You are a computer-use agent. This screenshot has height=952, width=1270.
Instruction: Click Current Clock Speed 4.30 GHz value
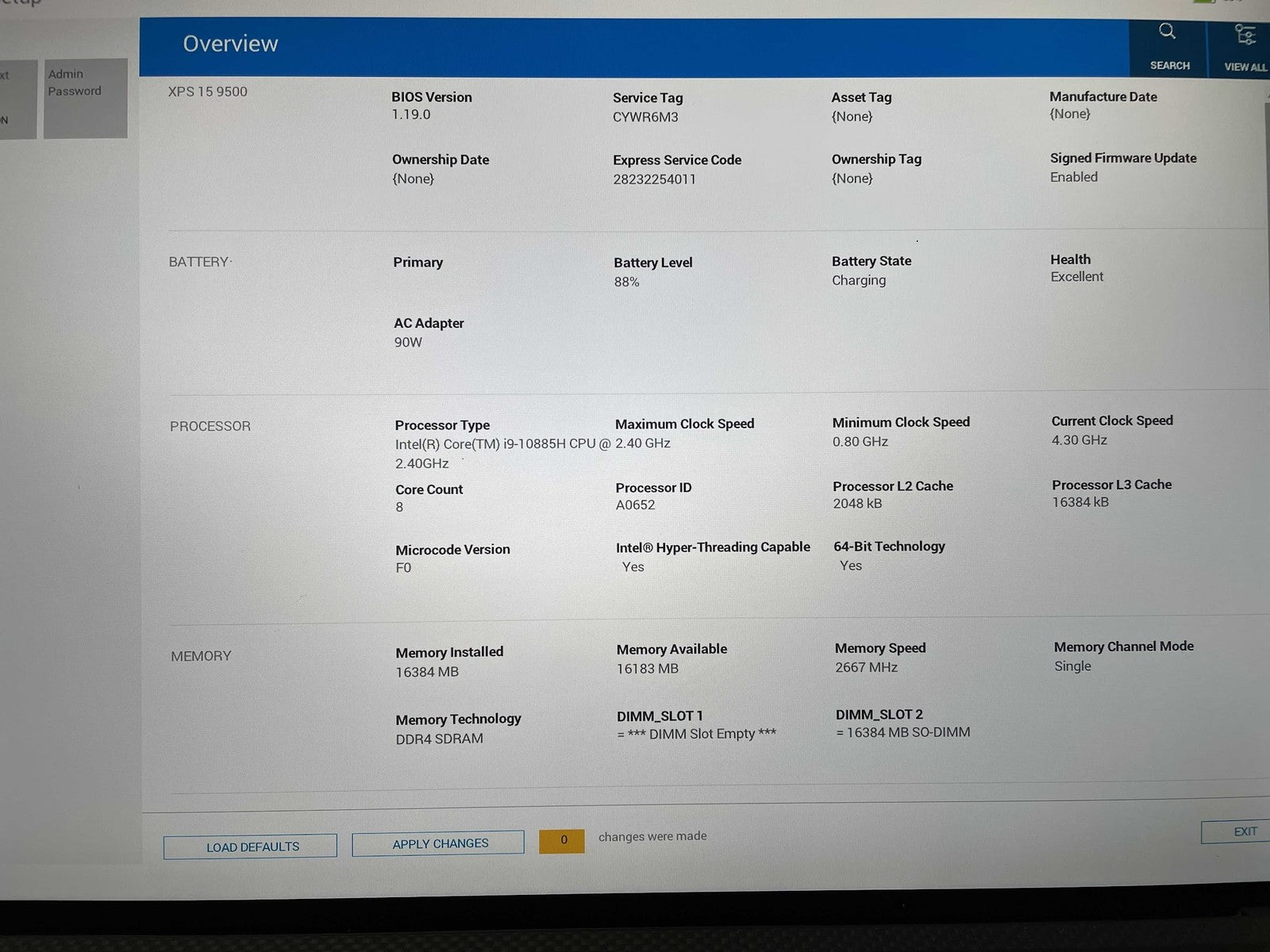[x=1079, y=440]
